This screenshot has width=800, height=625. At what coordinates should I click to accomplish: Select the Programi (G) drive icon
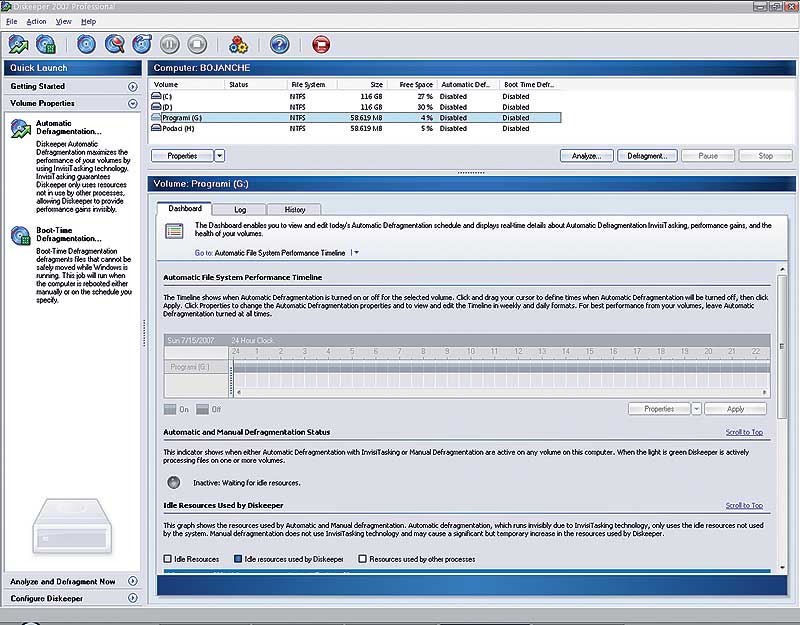click(x=156, y=117)
